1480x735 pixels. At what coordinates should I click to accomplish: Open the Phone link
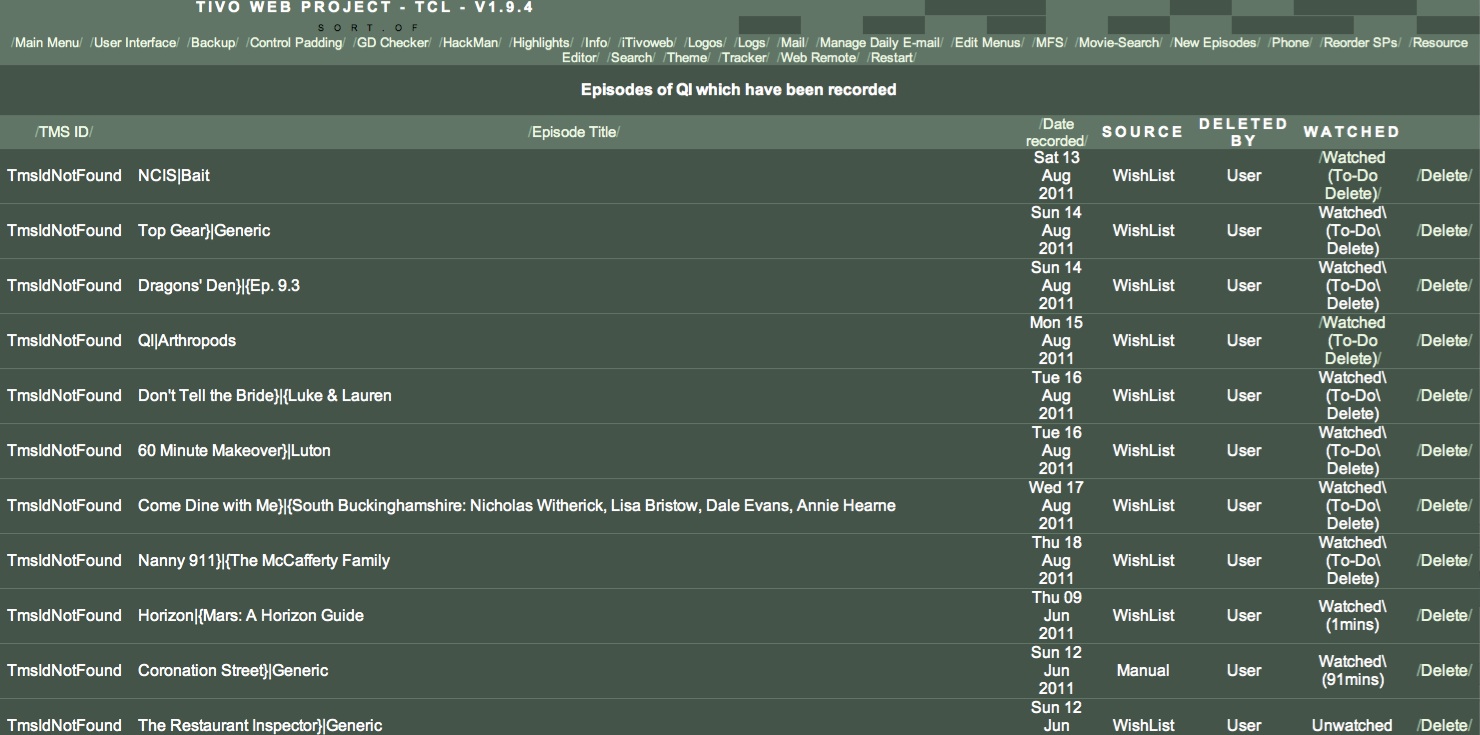pyautogui.click(x=1290, y=43)
